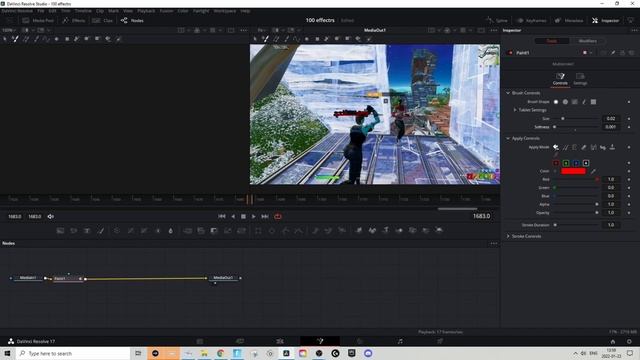640x360 pixels.
Task: Adjust the brush Size slider
Action: (576, 118)
